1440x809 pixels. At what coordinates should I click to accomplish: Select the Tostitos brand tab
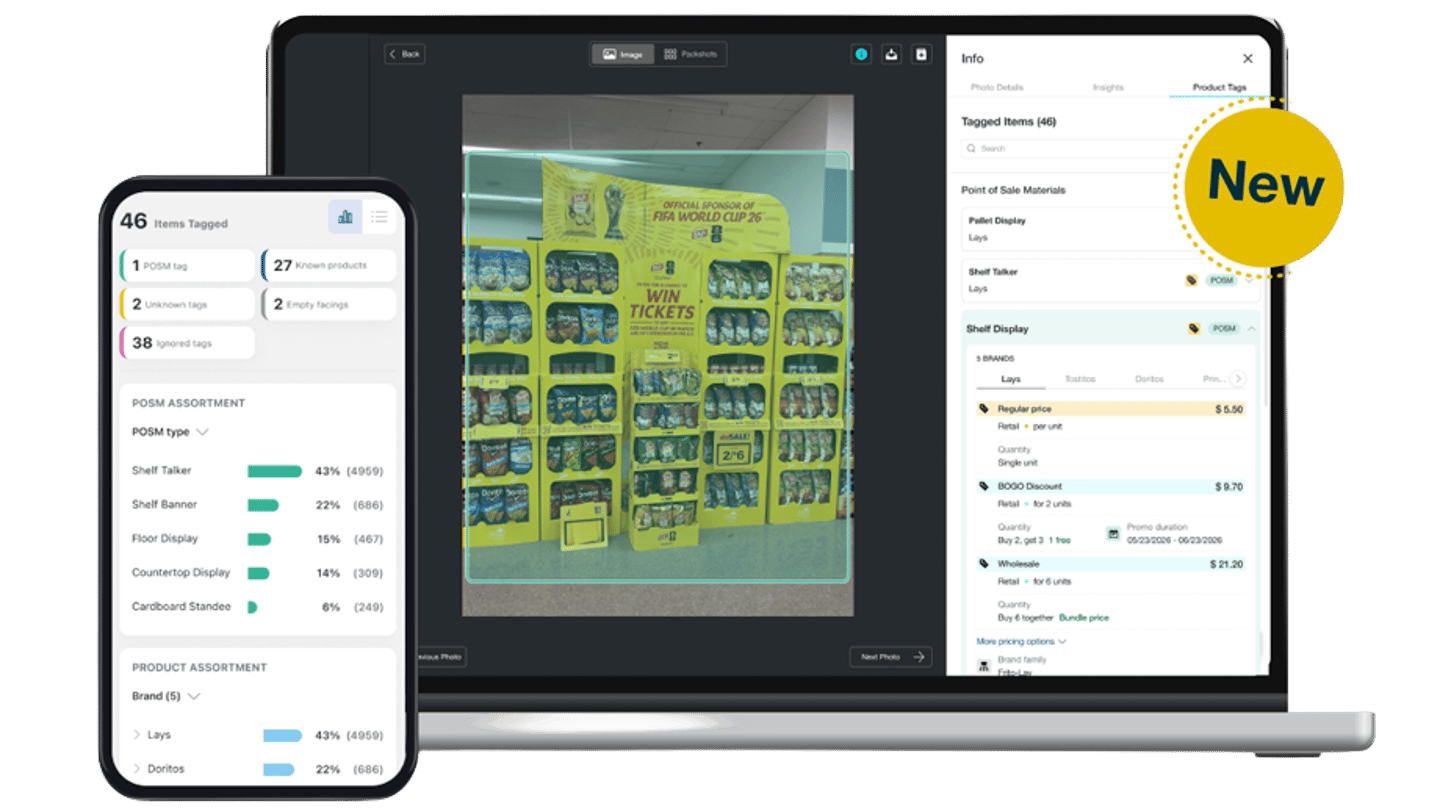pos(1080,380)
